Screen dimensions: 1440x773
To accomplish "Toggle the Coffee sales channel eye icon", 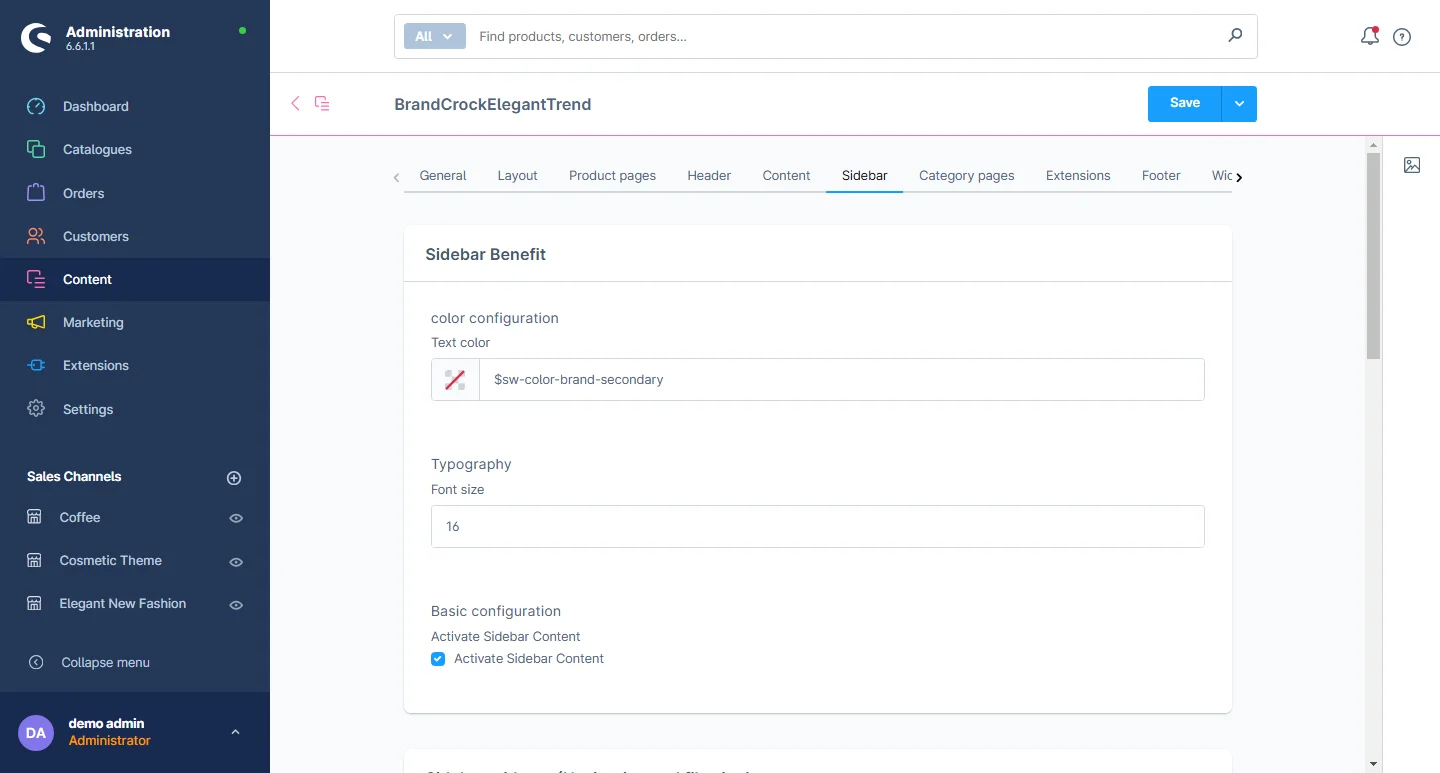I will pyautogui.click(x=236, y=518).
